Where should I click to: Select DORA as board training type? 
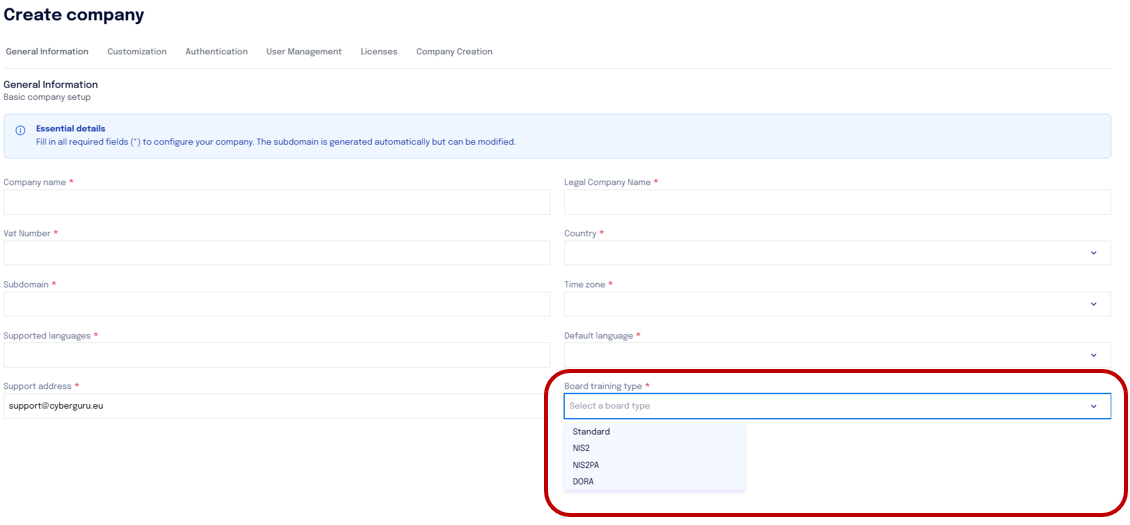(x=654, y=481)
